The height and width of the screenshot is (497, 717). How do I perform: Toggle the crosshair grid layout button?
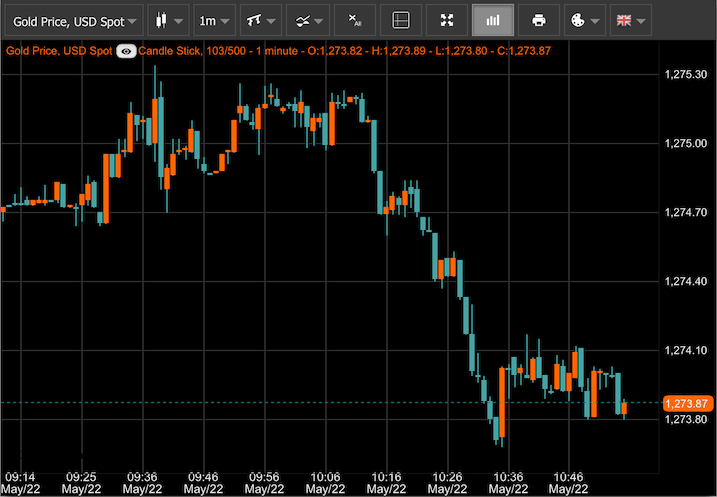click(400, 20)
